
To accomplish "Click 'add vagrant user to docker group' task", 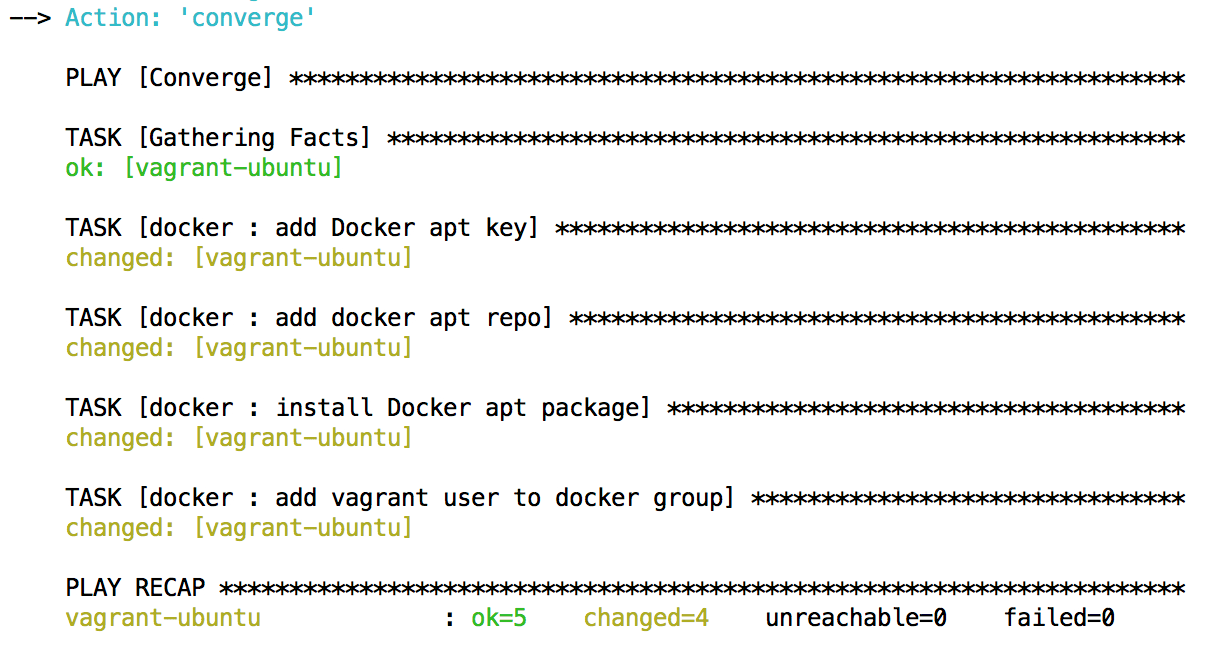I will 400,498.
